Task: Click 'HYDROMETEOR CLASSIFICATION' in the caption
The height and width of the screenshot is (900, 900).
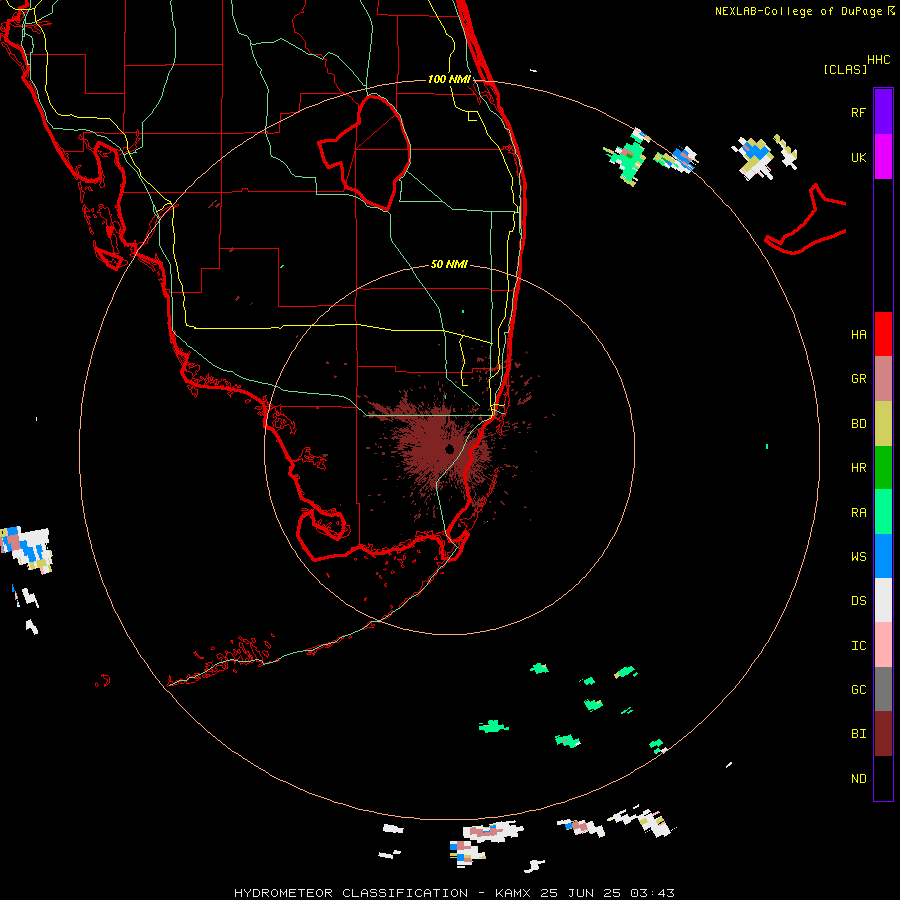Action: (x=351, y=893)
